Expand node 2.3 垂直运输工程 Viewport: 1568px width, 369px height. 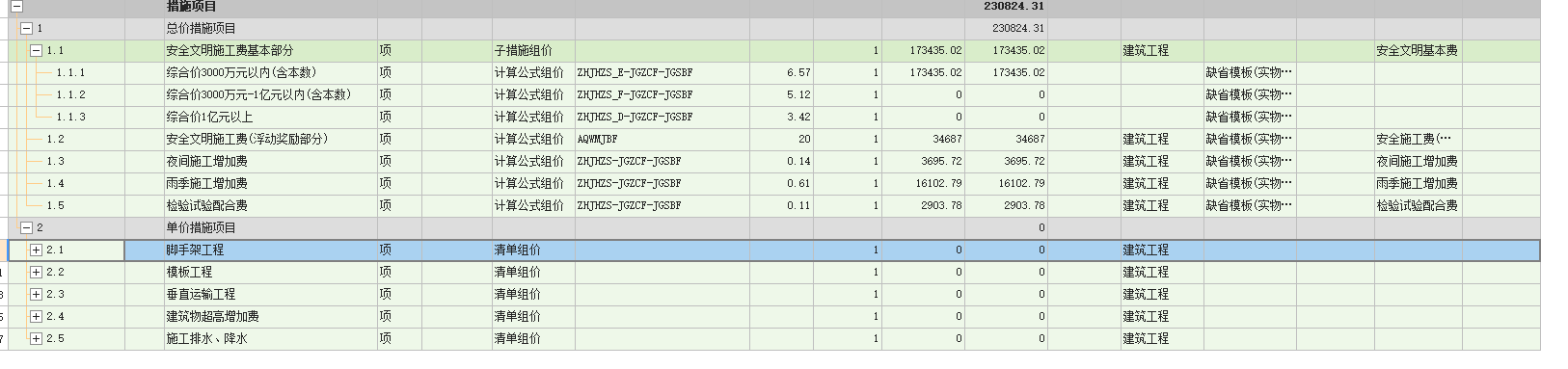[36, 295]
